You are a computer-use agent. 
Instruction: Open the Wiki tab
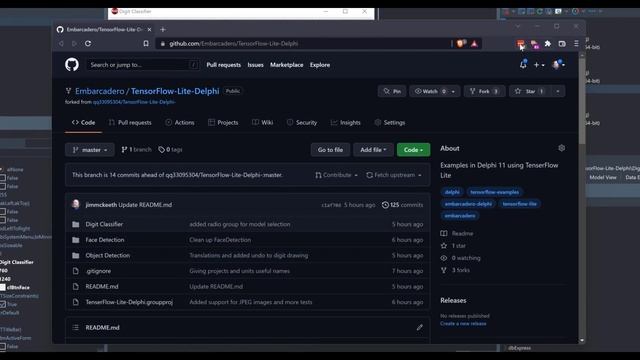[262, 122]
